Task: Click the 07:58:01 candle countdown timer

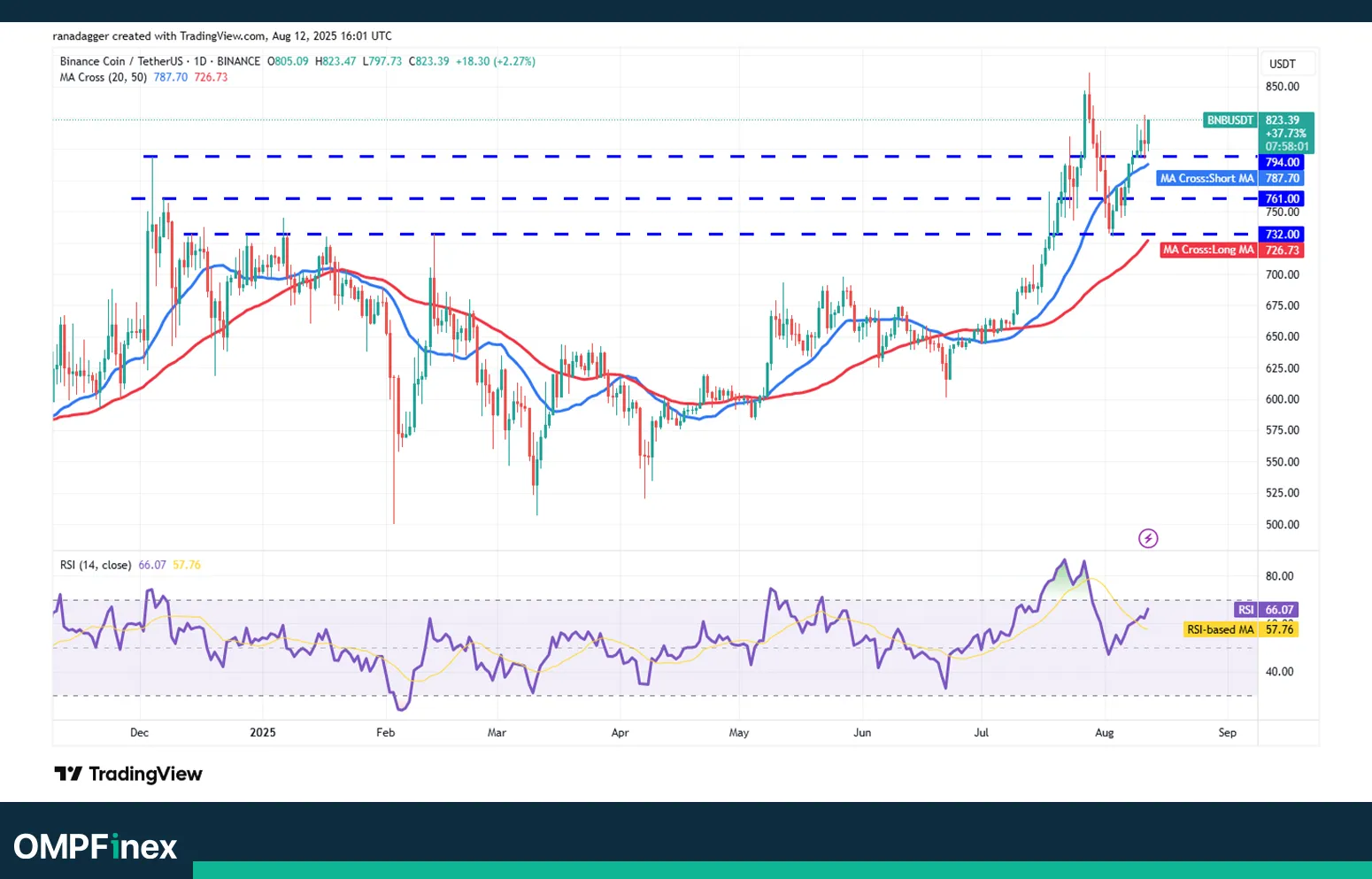Action: pos(1286,147)
